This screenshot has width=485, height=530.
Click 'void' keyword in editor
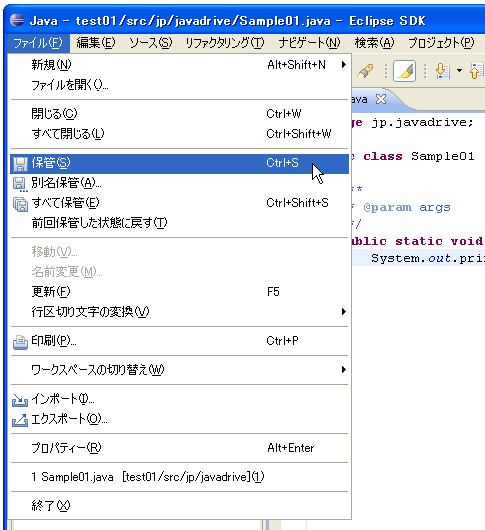point(466,241)
